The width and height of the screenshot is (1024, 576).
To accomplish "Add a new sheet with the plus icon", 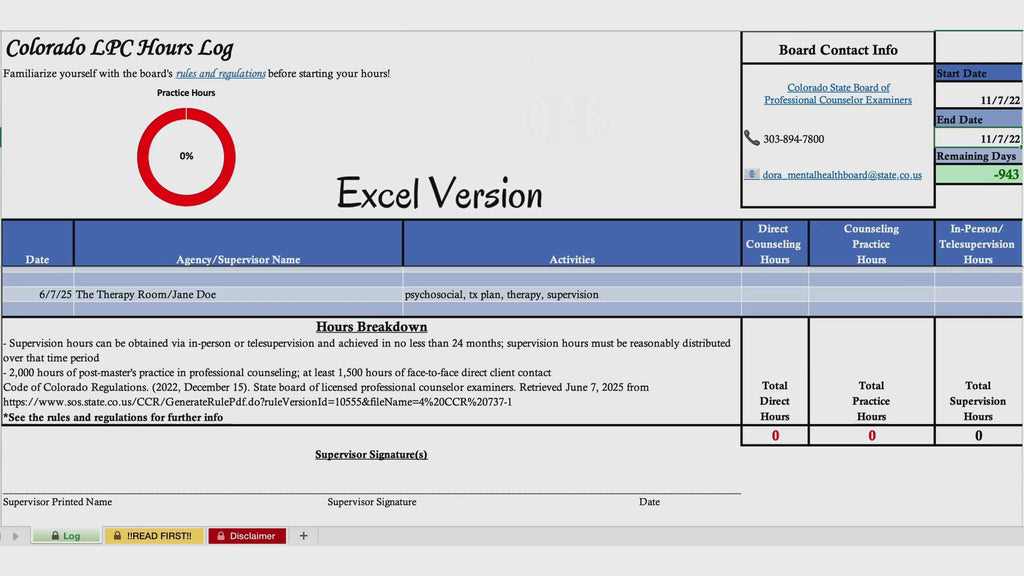I will tap(303, 536).
